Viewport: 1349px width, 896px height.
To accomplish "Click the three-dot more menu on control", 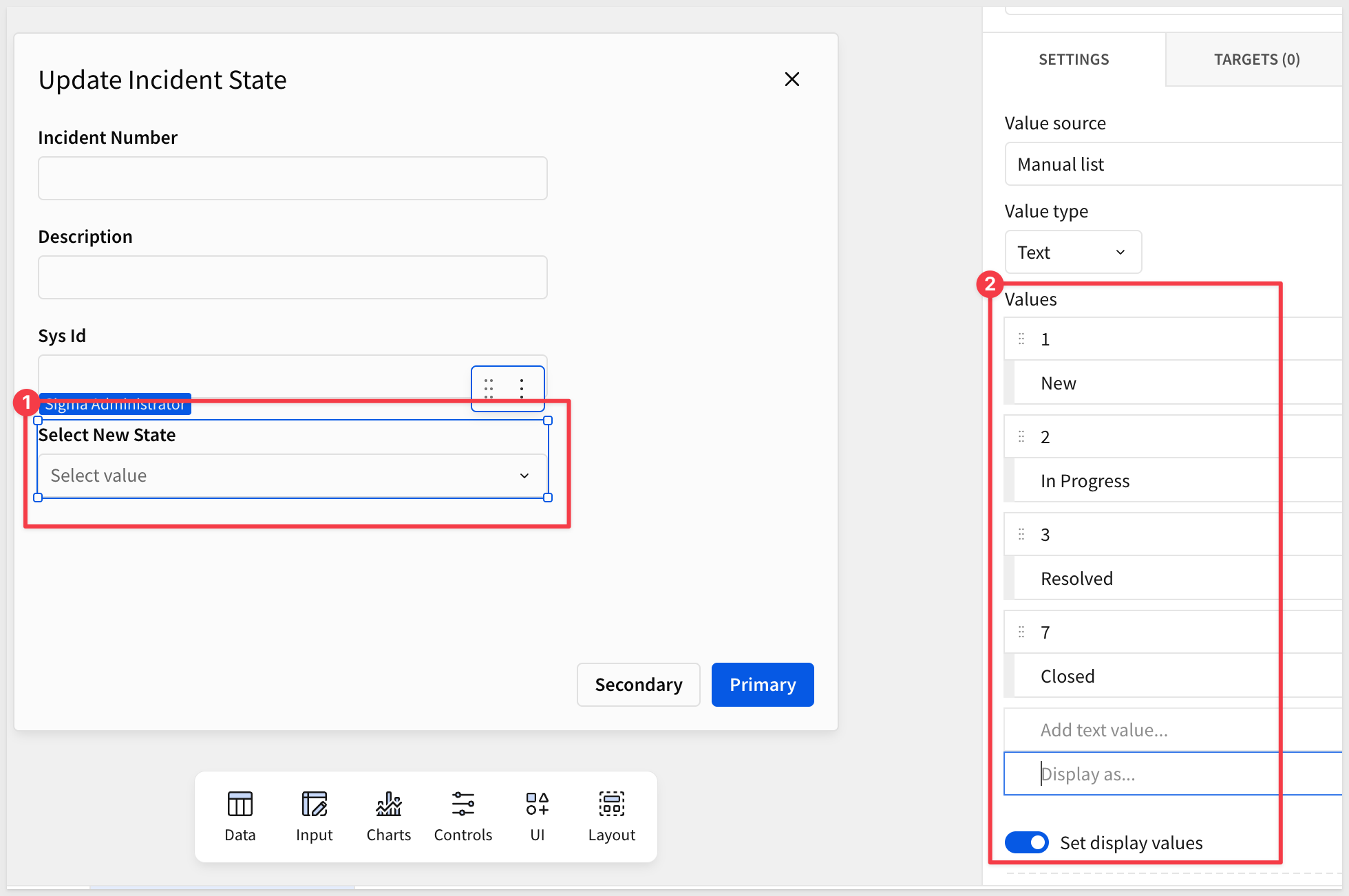I will coord(522,389).
